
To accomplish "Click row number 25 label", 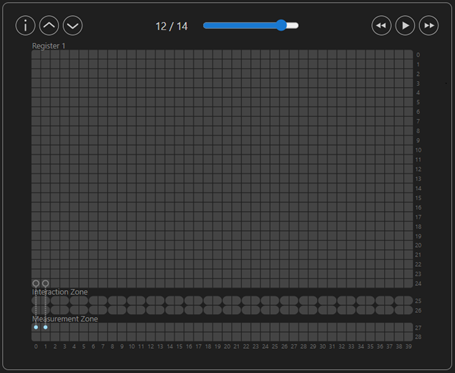I will [418, 301].
